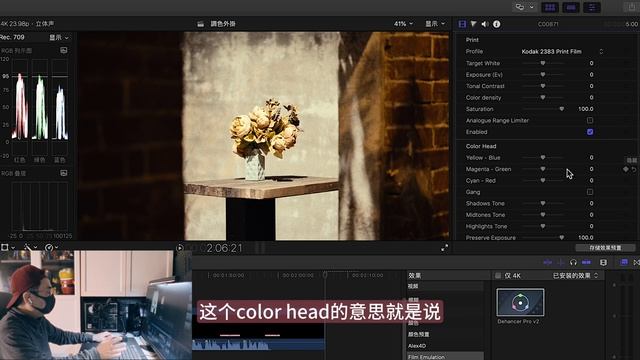
Task: Click the Saturation slider handle
Action: [x=562, y=109]
